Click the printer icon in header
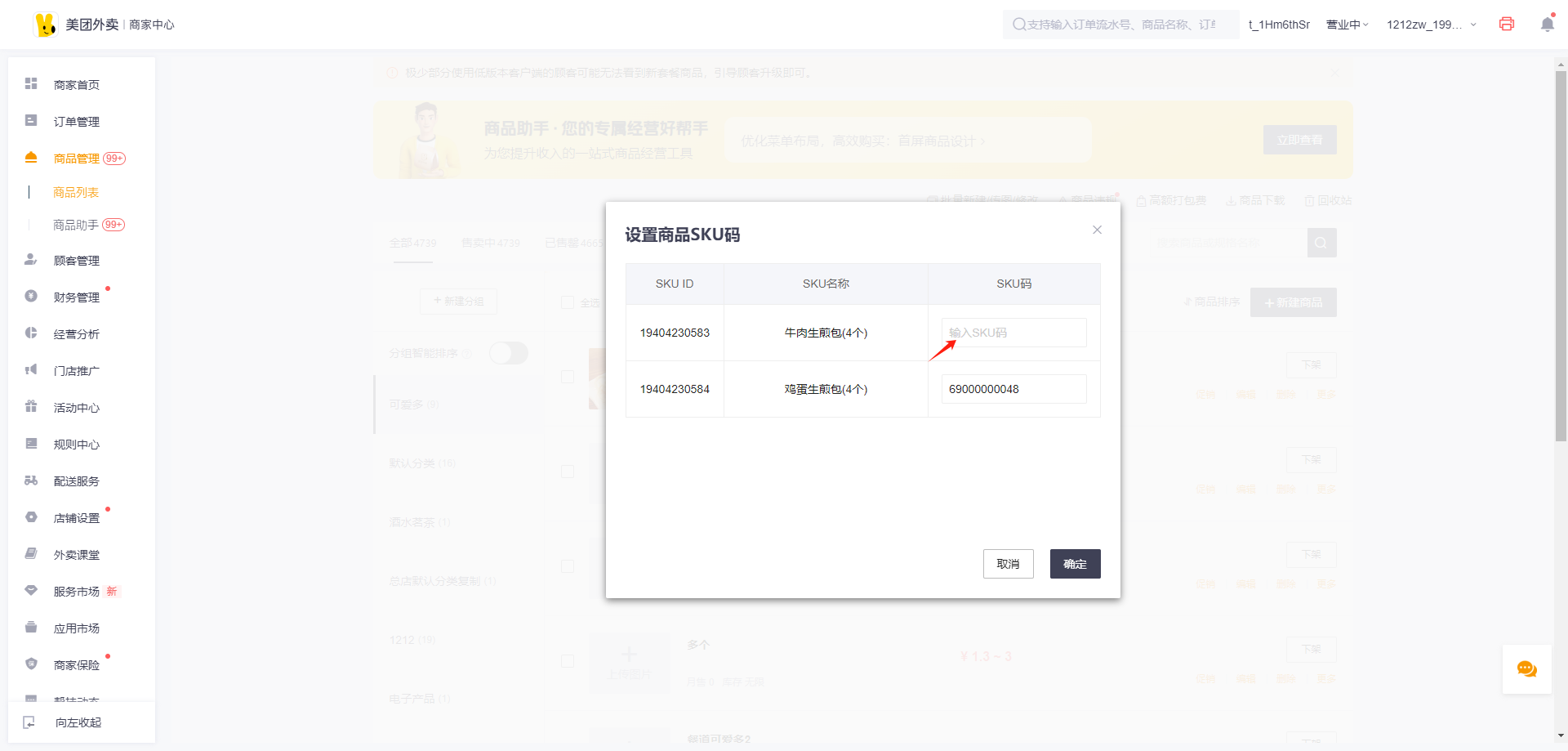Image resolution: width=1568 pixels, height=751 pixels. (x=1506, y=25)
